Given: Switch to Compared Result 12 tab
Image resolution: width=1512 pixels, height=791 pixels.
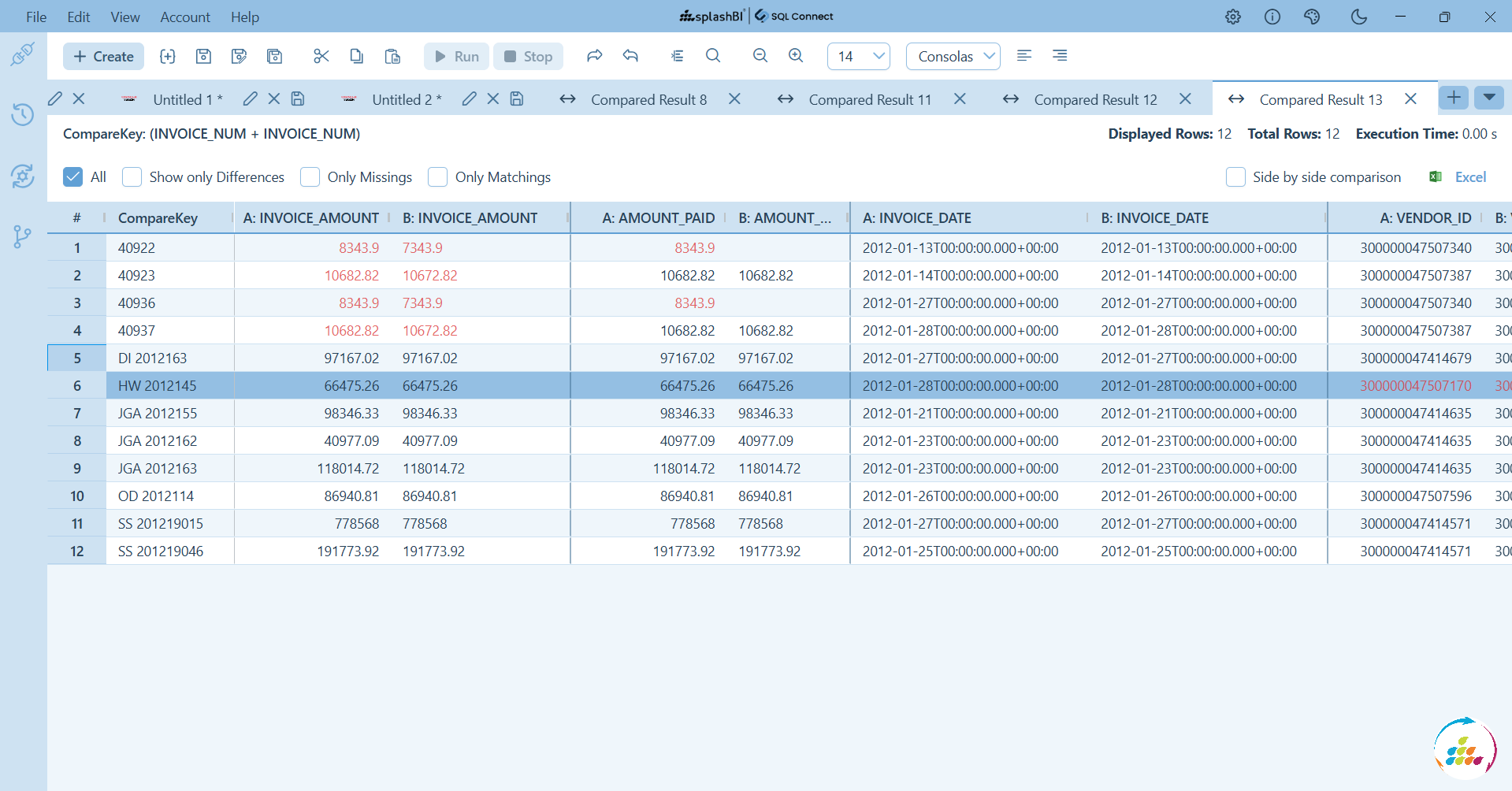Looking at the screenshot, I should click(x=1095, y=99).
